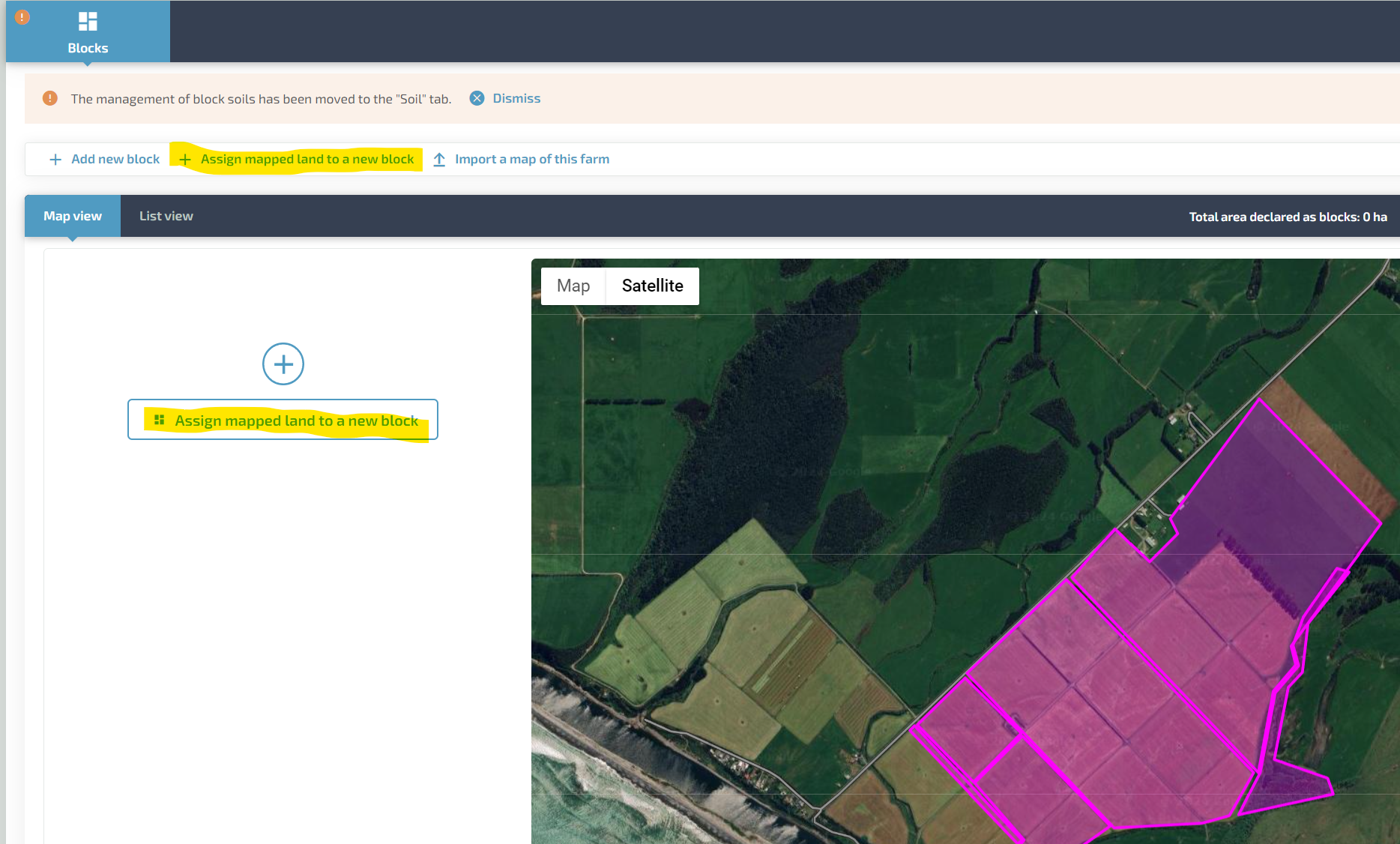Click the large circled plus icon

pyautogui.click(x=283, y=364)
